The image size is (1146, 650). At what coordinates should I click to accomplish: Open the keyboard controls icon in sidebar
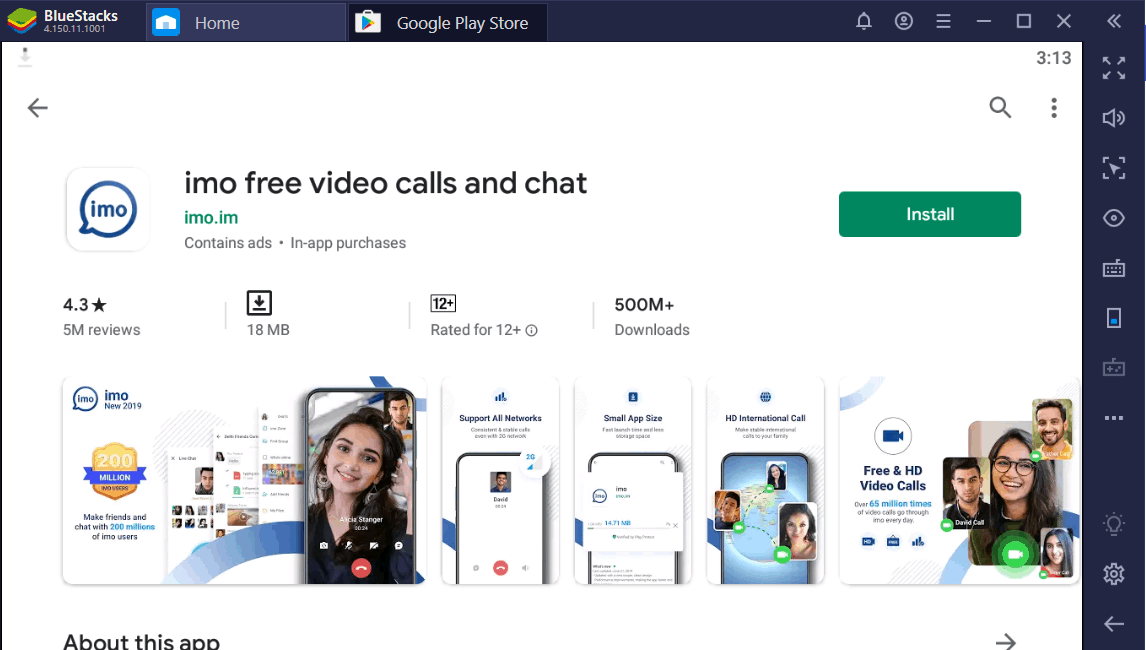[1114, 268]
